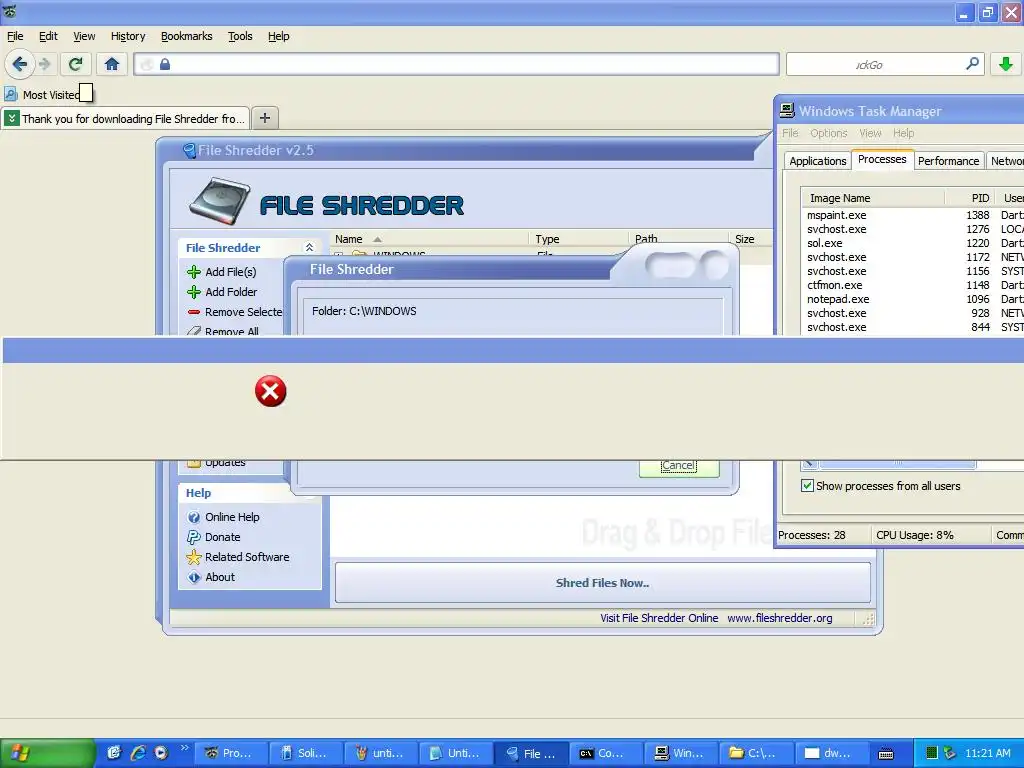Click Remove All in File Shredder sidebar
The width and height of the screenshot is (1024, 768).
pos(231,331)
